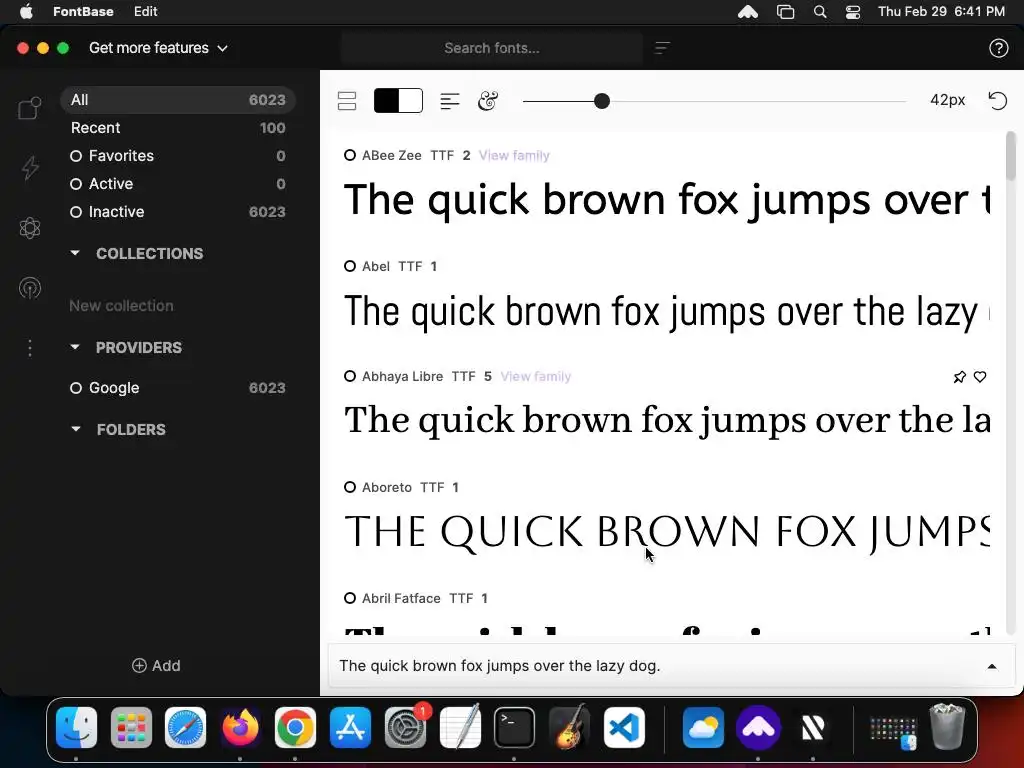Open Spotlight search in menu bar

click(x=820, y=11)
